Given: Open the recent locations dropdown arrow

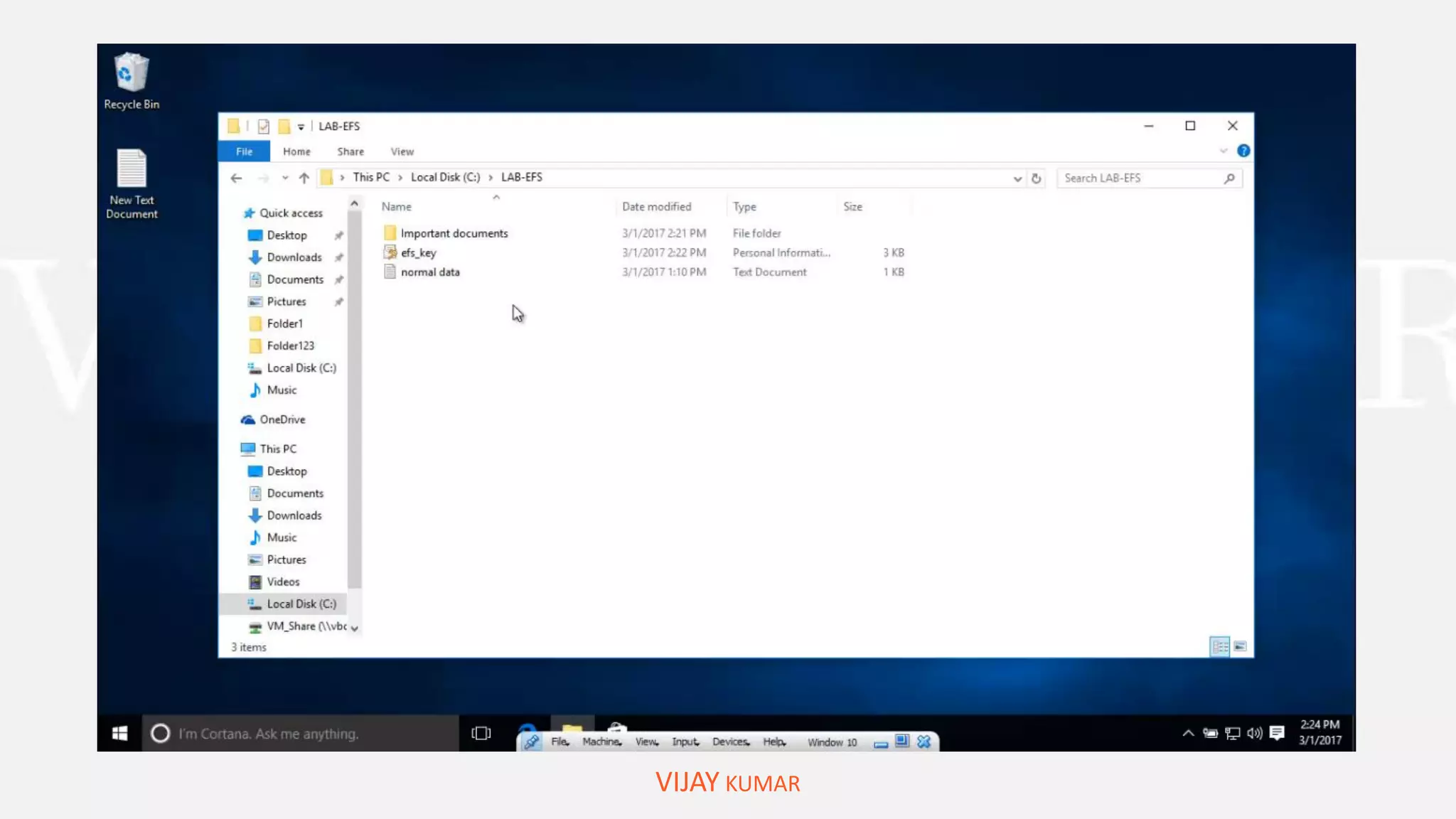Looking at the screenshot, I should point(284,178).
